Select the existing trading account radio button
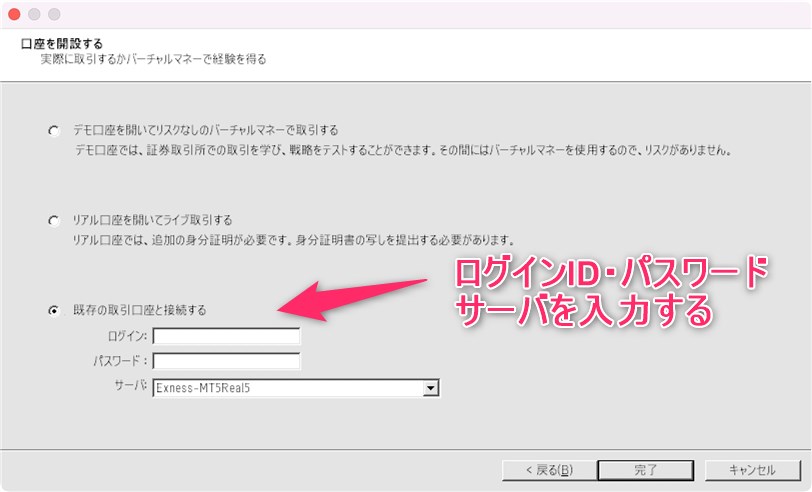 [x=54, y=311]
